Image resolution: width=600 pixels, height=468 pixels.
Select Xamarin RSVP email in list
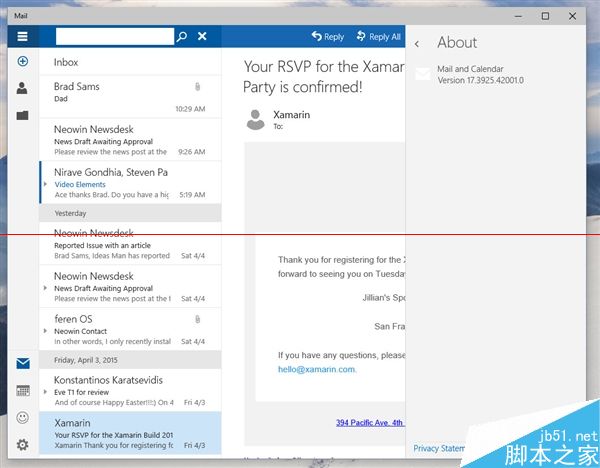point(130,433)
